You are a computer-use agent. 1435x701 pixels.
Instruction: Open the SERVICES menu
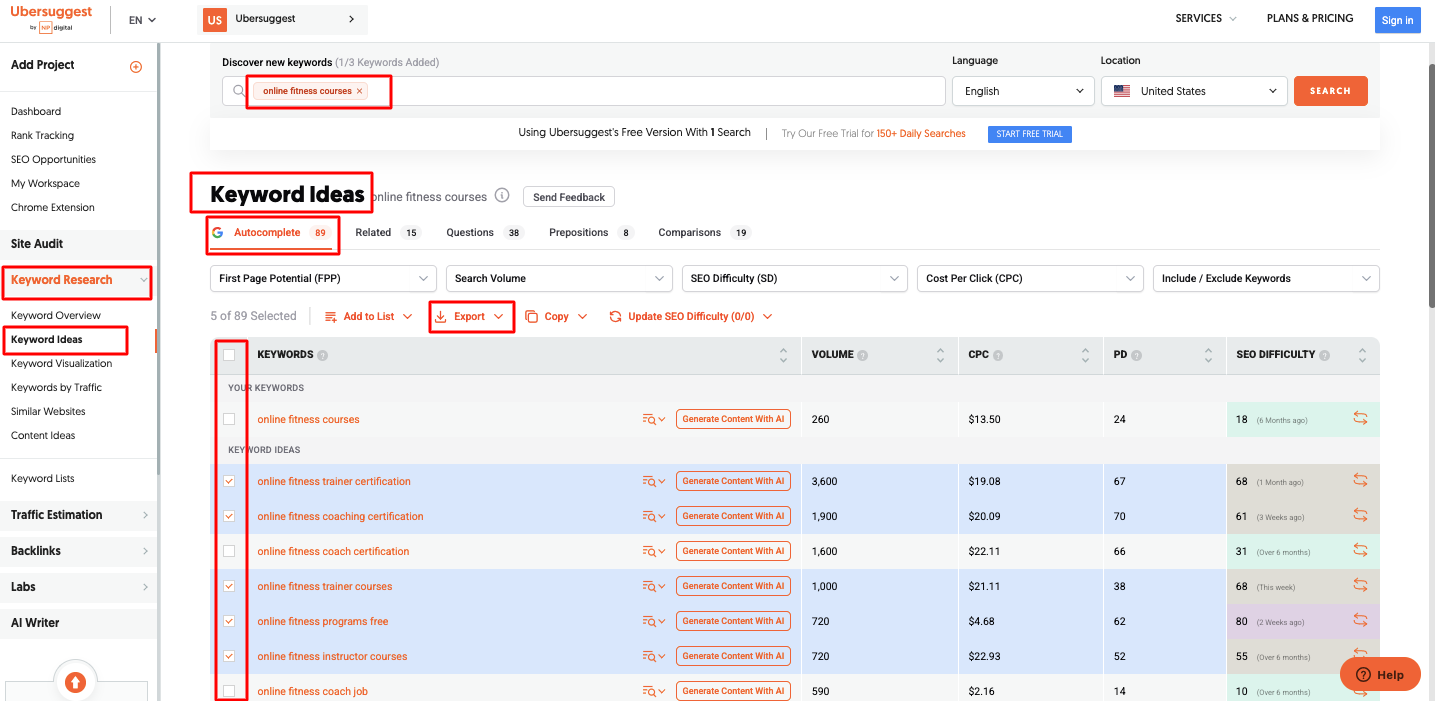coord(1206,18)
